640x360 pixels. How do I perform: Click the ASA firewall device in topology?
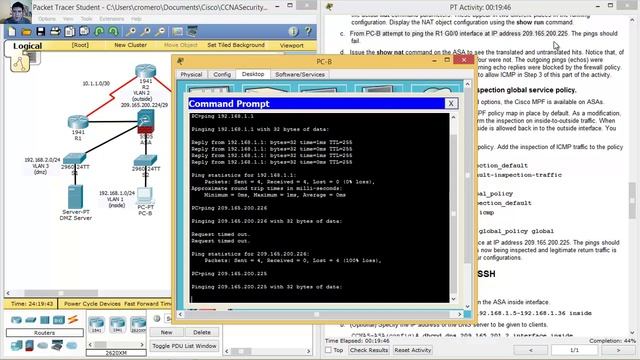pos(146,121)
